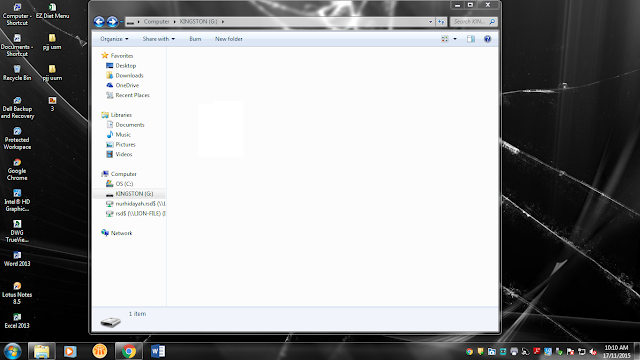
Task: Select the Dell Backup and Recovery icon
Action: [17, 108]
